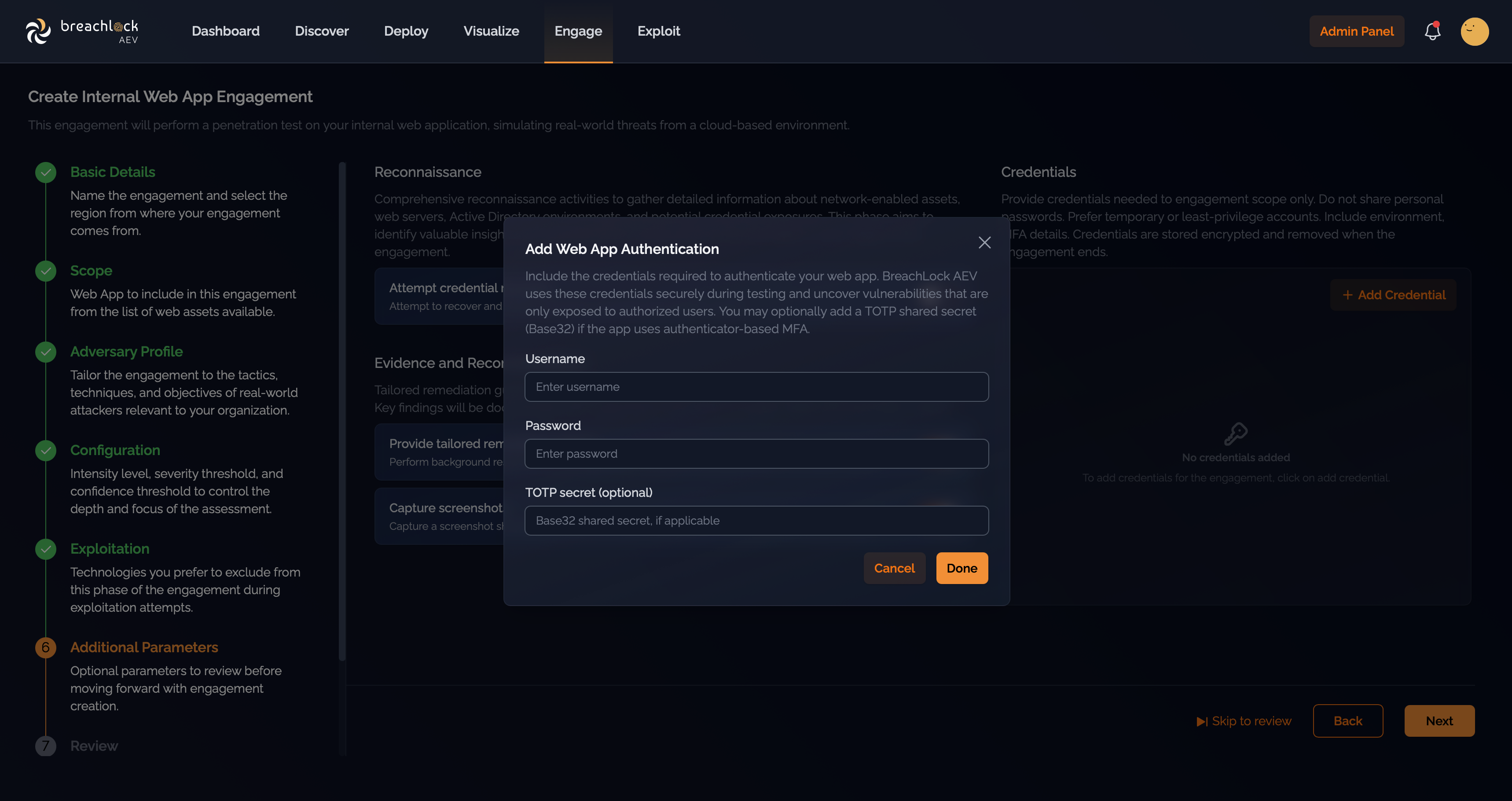Confirm credentials with Done
This screenshot has height=801, width=1512.
point(962,569)
